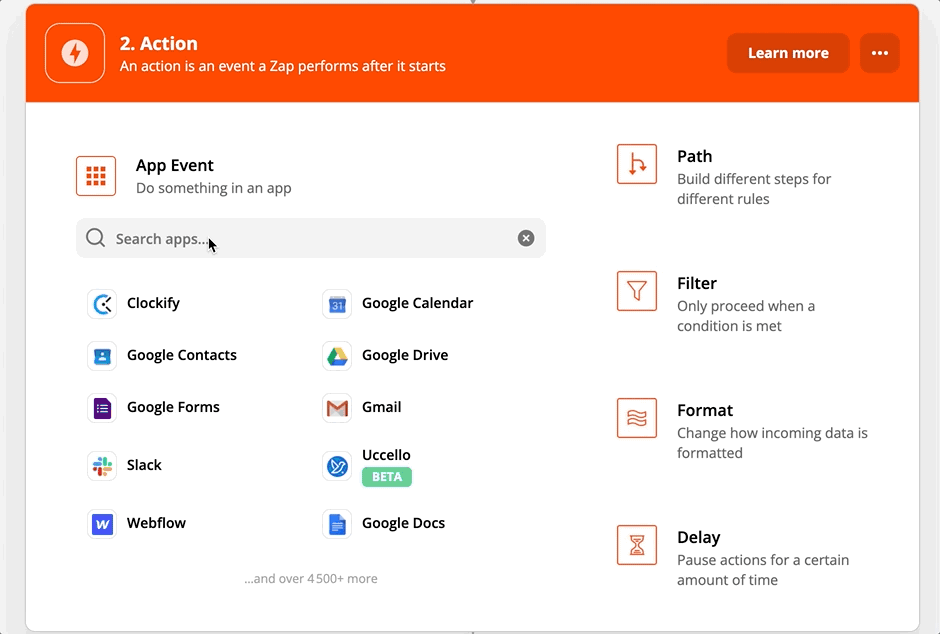Click the Path branching icon
The height and width of the screenshot is (634, 940).
click(637, 165)
